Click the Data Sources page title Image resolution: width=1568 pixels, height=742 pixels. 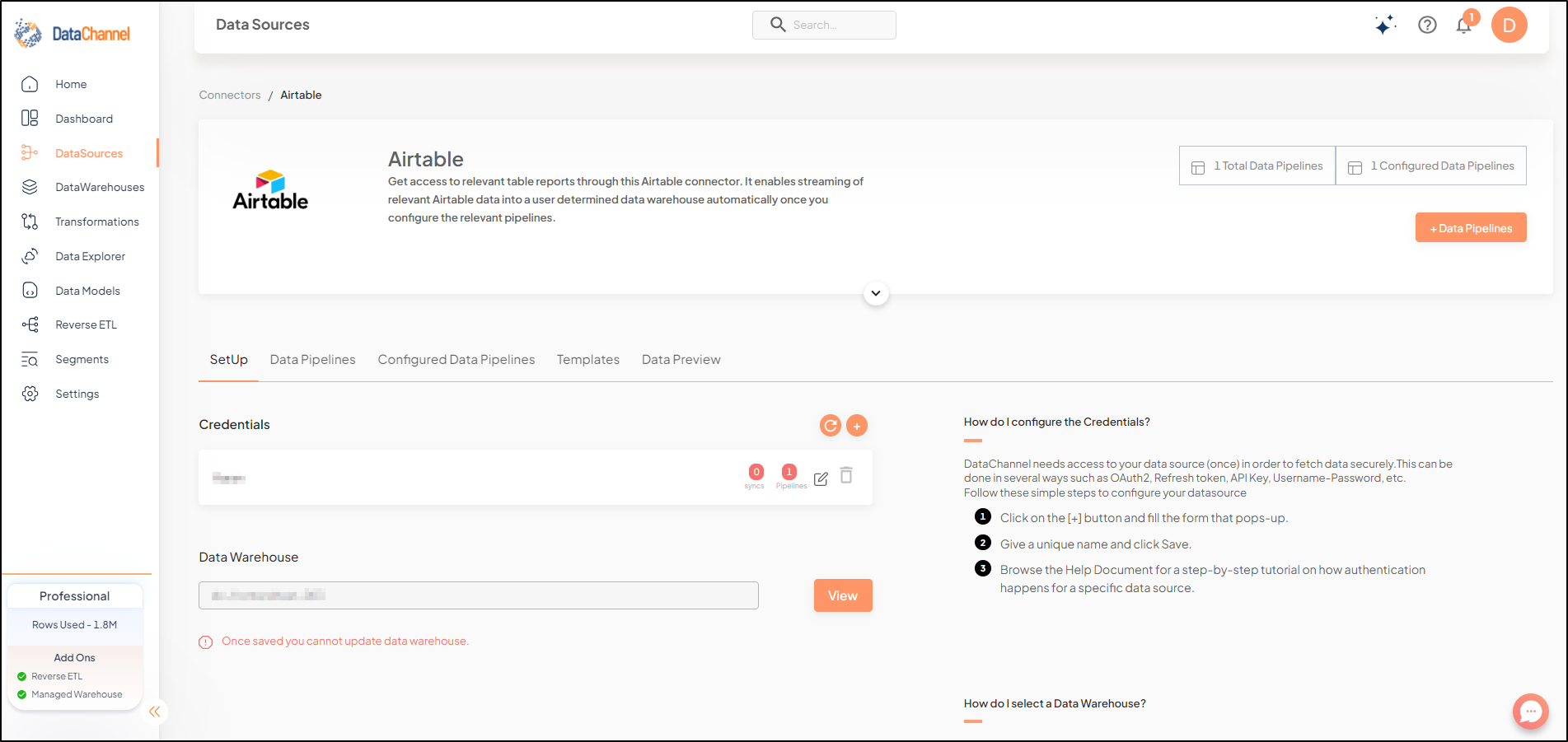click(263, 25)
